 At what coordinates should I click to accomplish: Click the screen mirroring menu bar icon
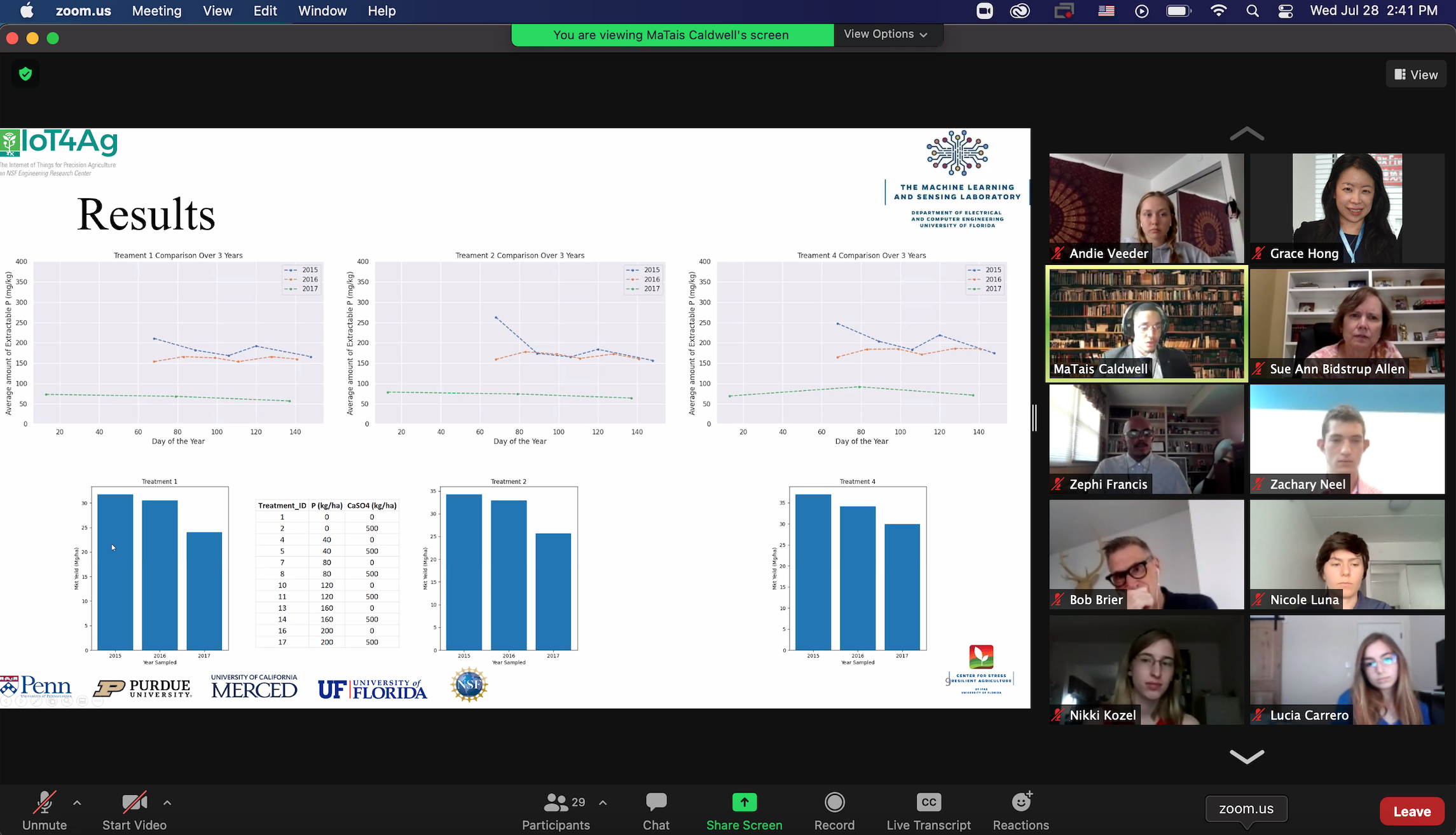point(1064,11)
